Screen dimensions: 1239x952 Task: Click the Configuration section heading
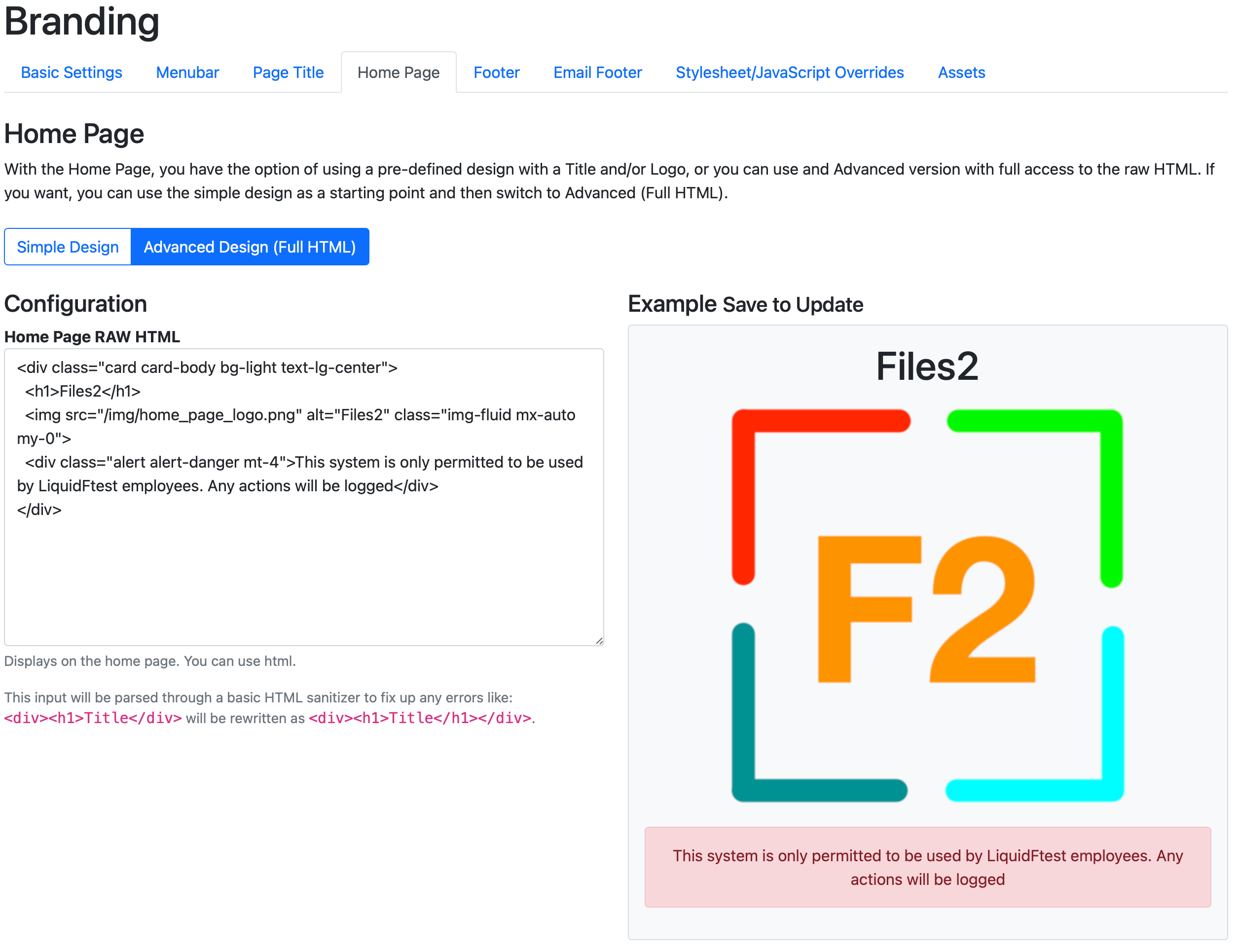pyautogui.click(x=75, y=304)
